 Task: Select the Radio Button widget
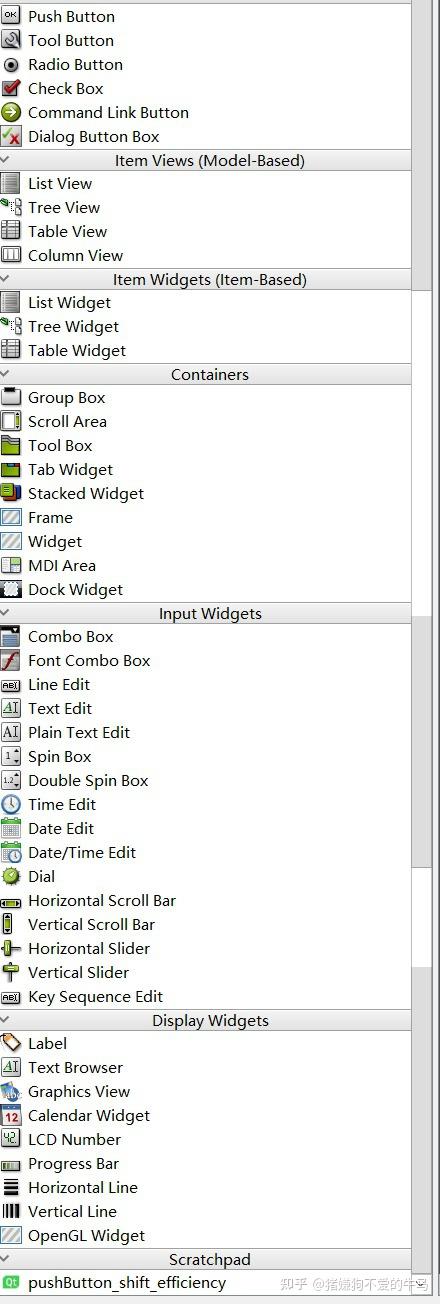click(205, 64)
